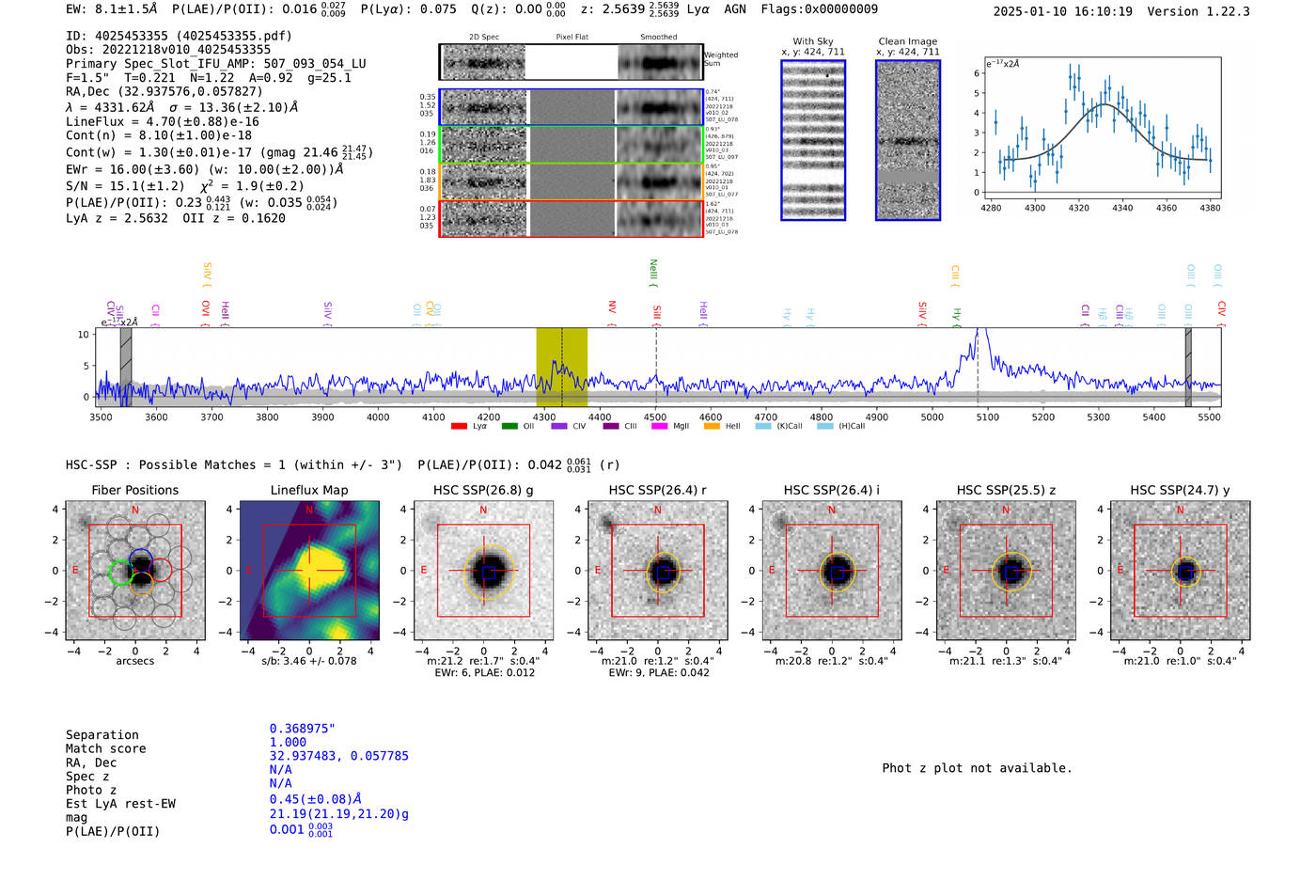Open the HSC SSP i-band cutout
This screenshot has height=896, width=1316.
pos(832,571)
